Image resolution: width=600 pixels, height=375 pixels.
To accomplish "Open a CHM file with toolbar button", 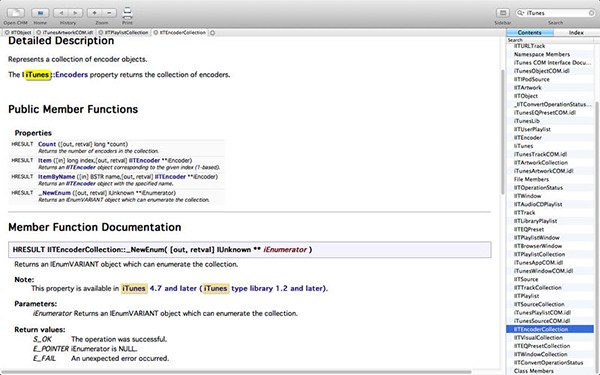I will pyautogui.click(x=16, y=13).
